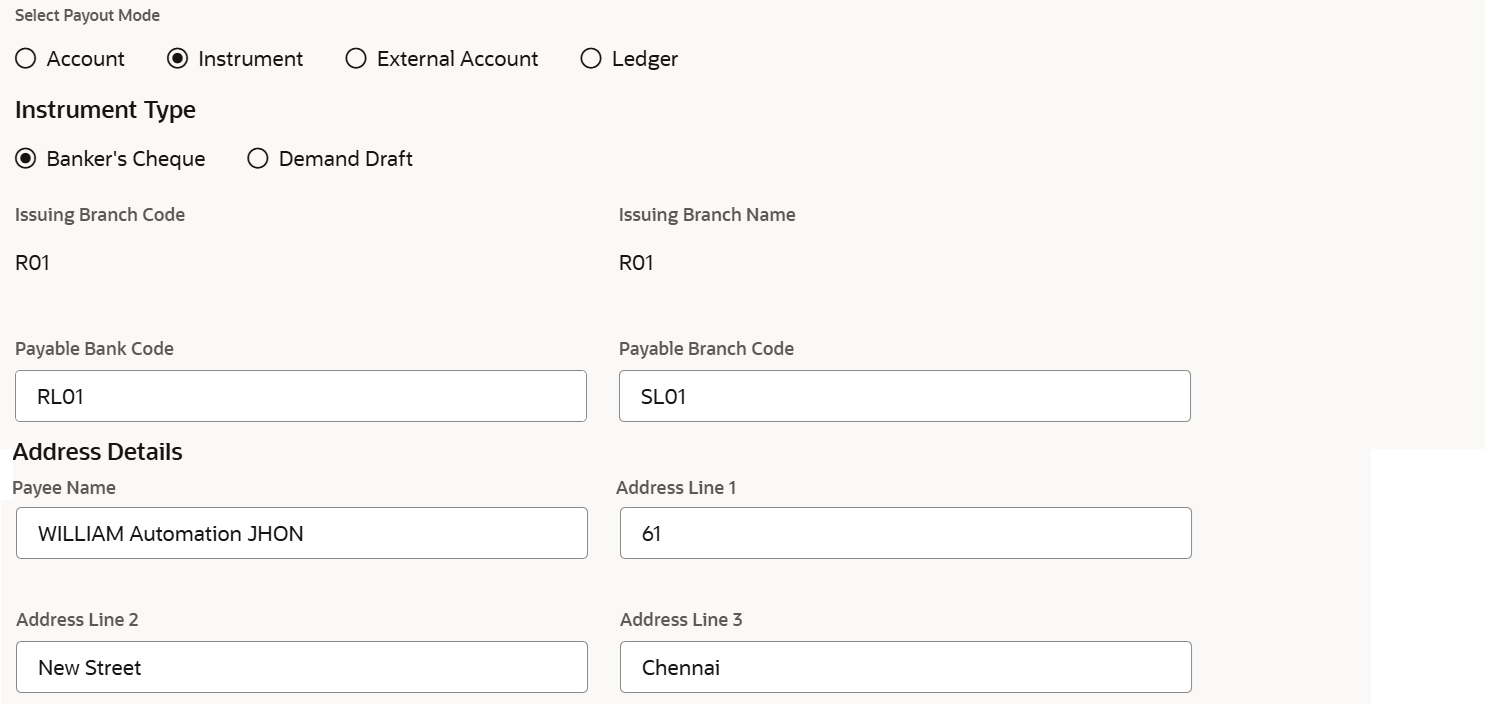Edit Address Line 3 field Chennai
The width and height of the screenshot is (1485, 704).
[906, 667]
